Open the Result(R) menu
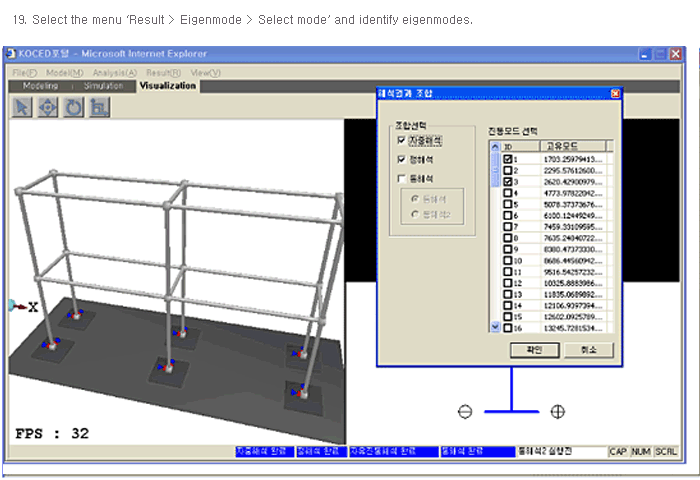Image resolution: width=700 pixels, height=480 pixels. click(163, 73)
